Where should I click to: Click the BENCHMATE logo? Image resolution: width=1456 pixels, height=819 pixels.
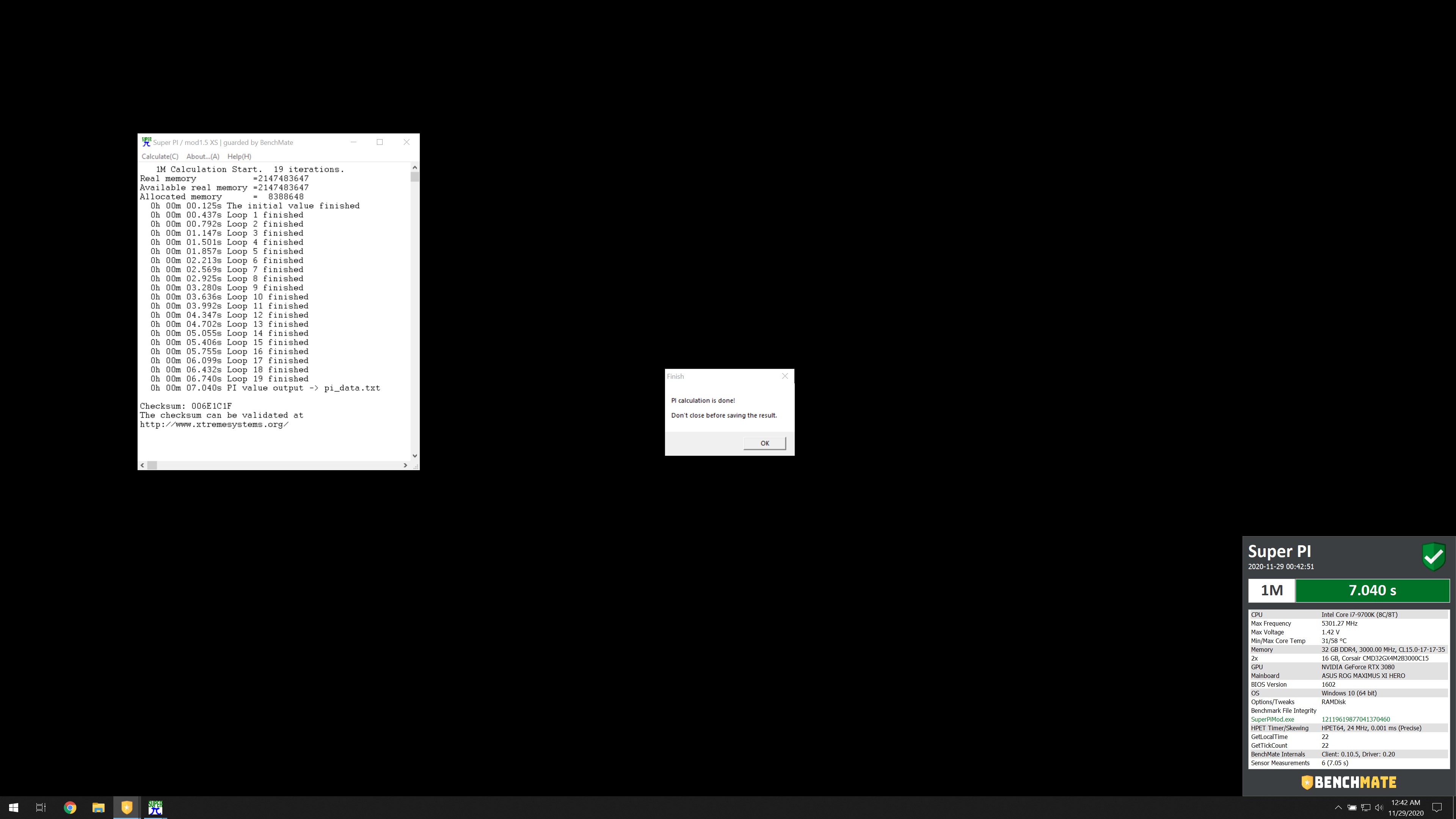pos(1349,782)
